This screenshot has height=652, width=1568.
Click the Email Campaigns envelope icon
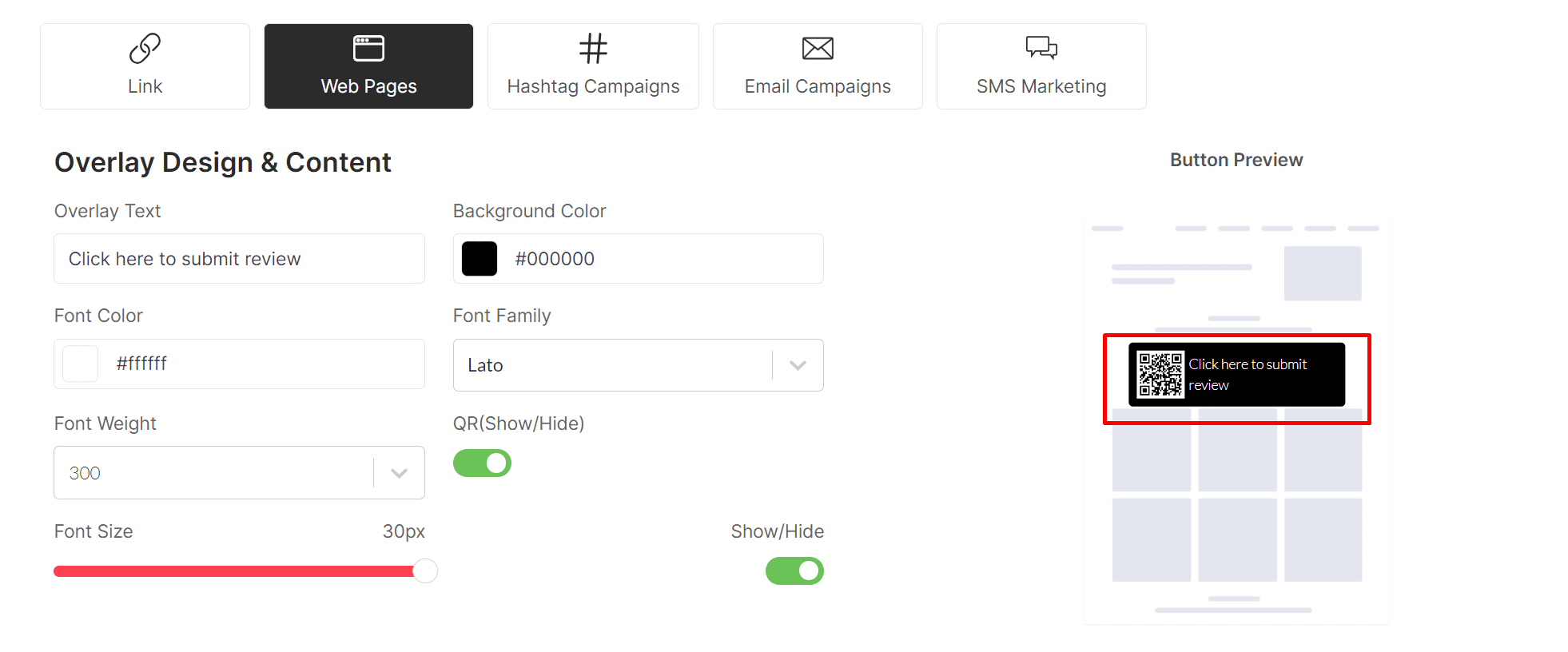coord(818,48)
